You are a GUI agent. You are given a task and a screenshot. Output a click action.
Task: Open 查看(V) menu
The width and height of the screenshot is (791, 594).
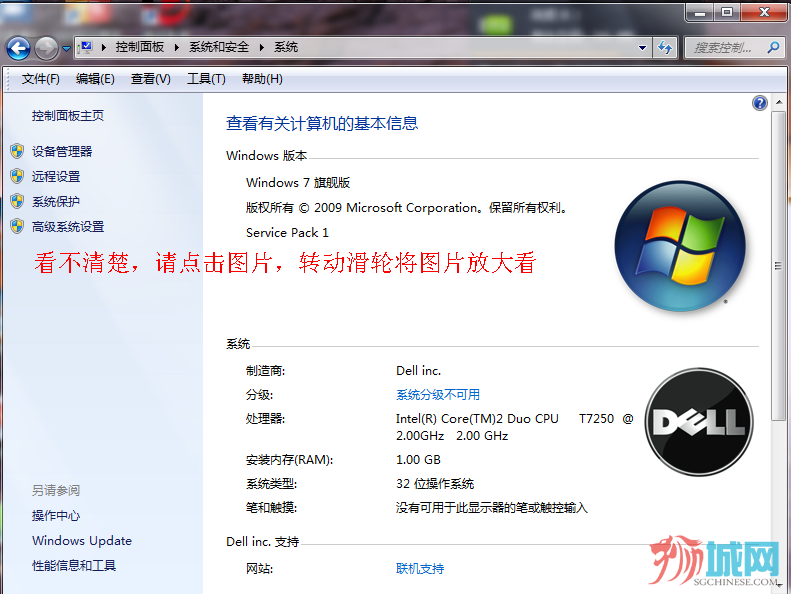(150, 79)
